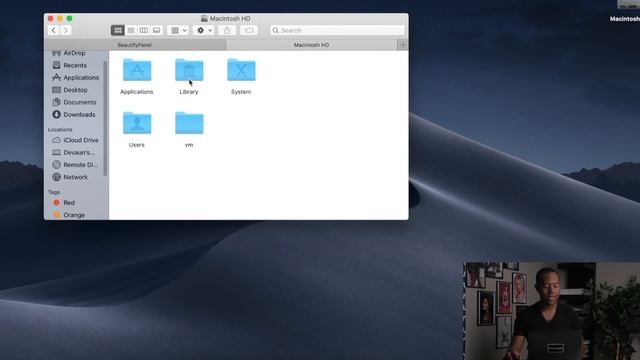Click the Recents clock icon in sidebar
The width and height of the screenshot is (640, 360).
(x=57, y=65)
